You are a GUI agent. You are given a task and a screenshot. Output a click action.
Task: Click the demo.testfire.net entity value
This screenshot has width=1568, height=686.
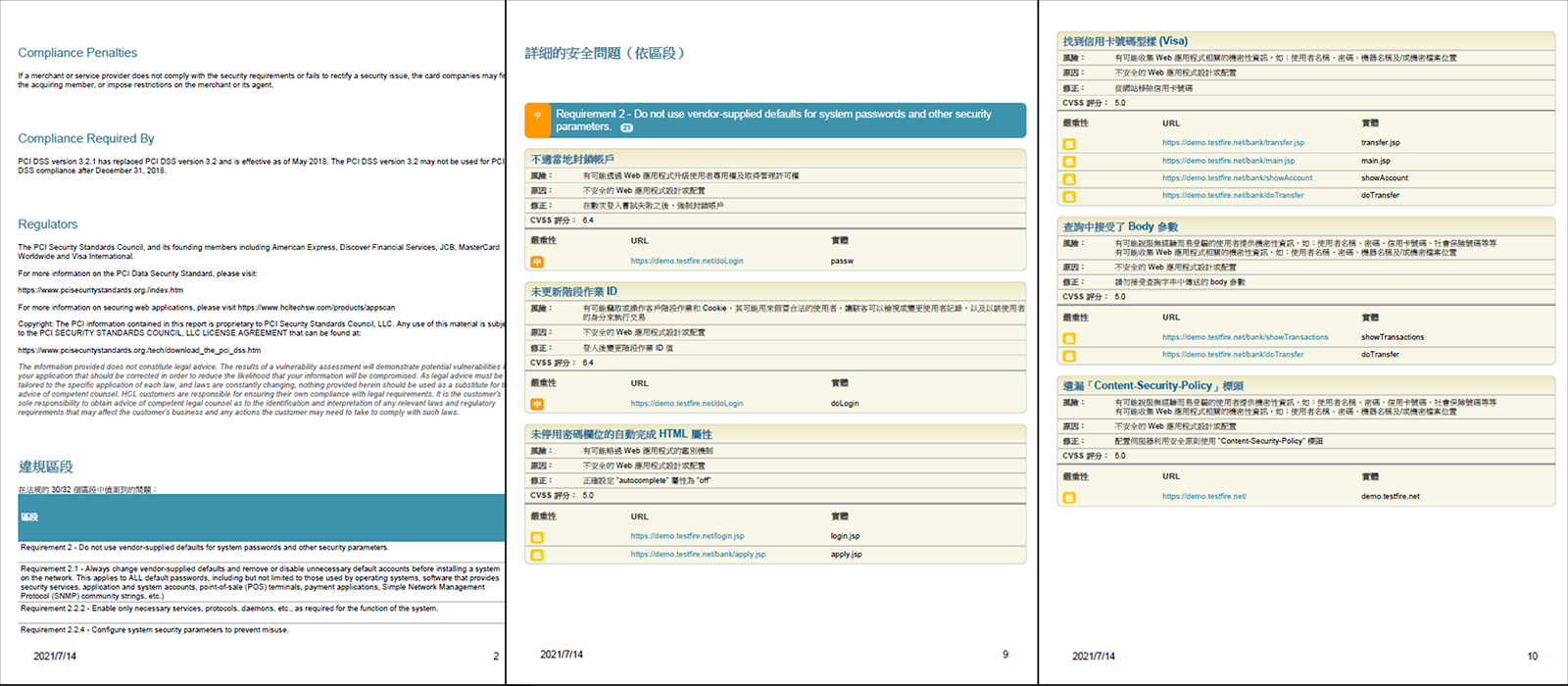click(x=1390, y=496)
